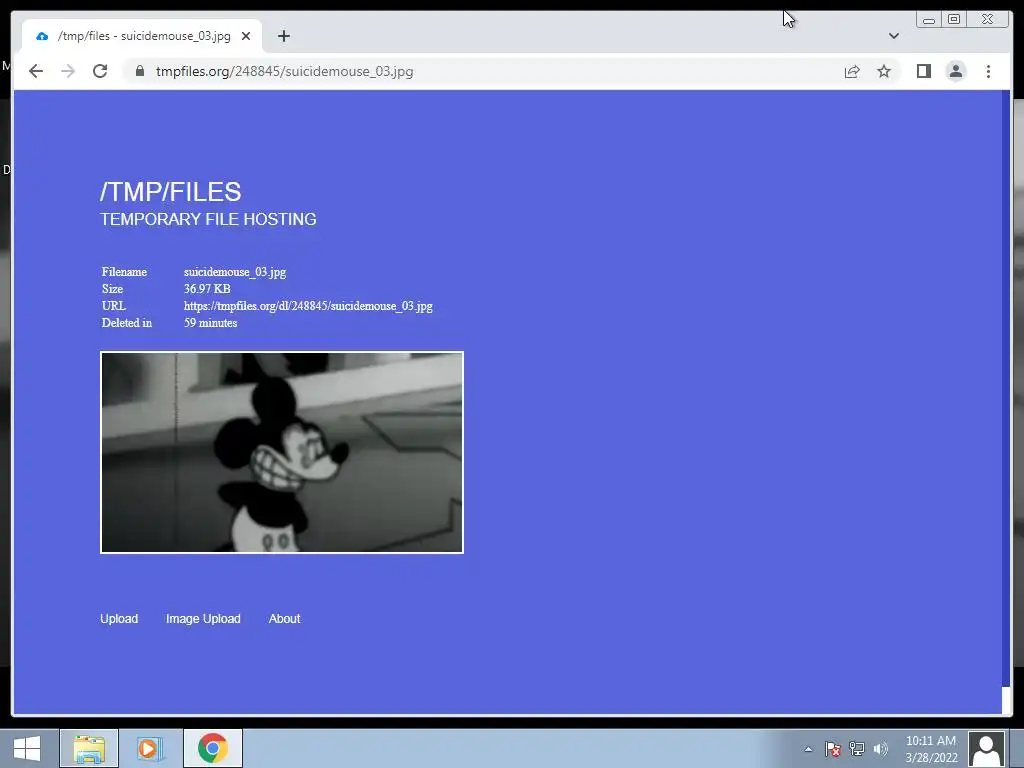The height and width of the screenshot is (768, 1024).
Task: Click the Size label
Action: [x=112, y=289]
